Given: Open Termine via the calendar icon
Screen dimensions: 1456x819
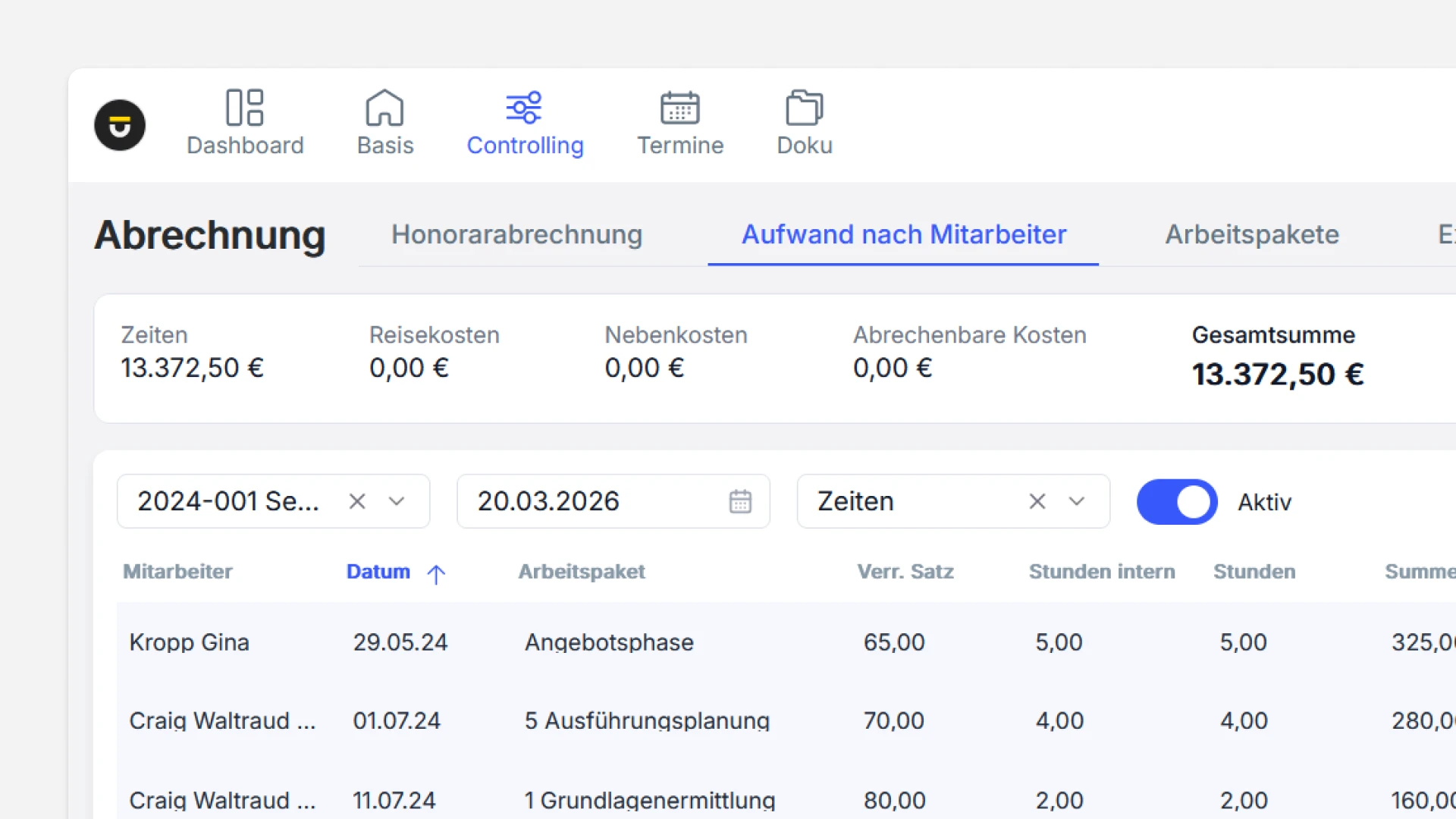Looking at the screenshot, I should tap(679, 108).
